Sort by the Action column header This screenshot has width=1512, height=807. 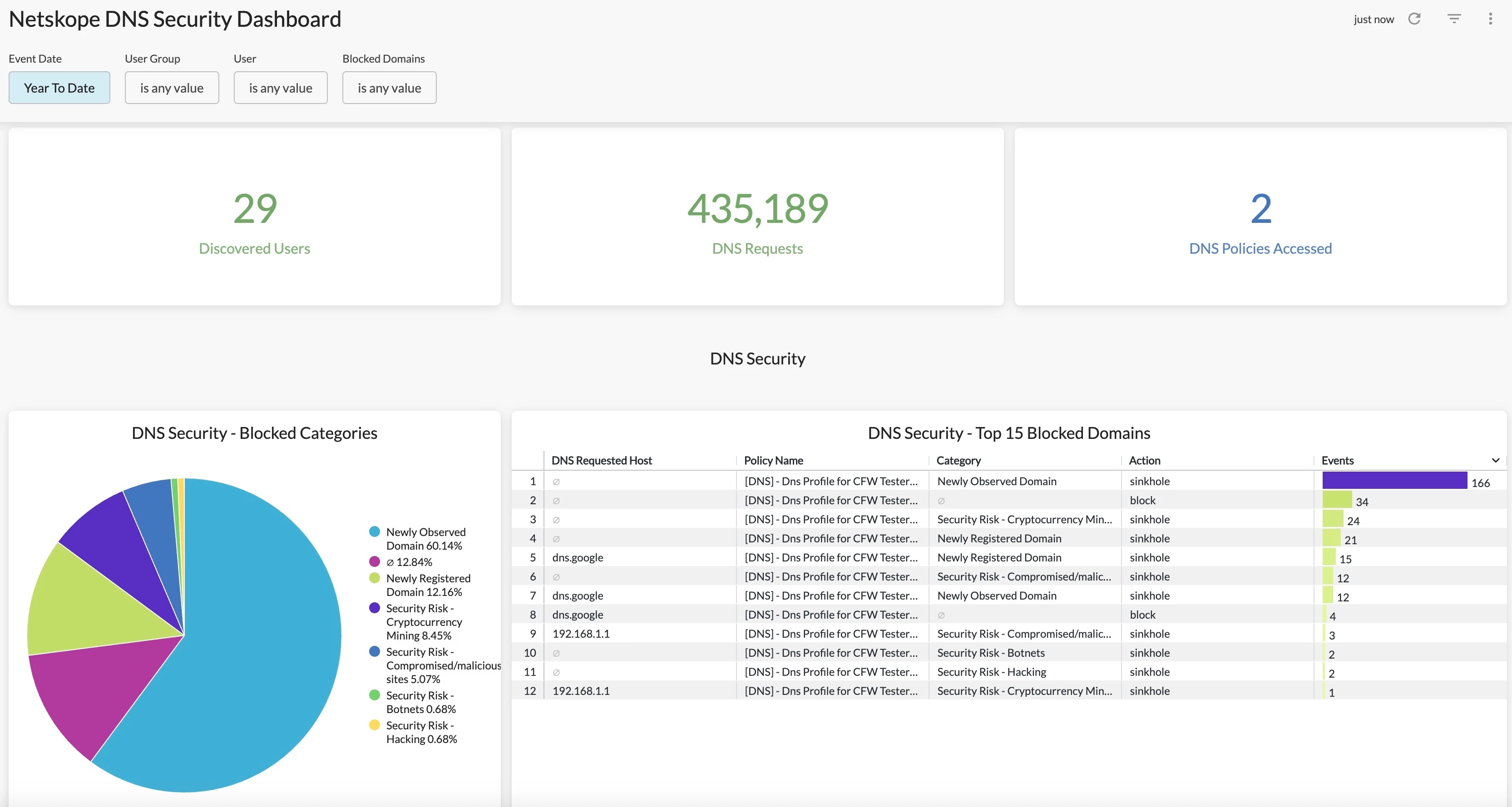pyautogui.click(x=1145, y=460)
